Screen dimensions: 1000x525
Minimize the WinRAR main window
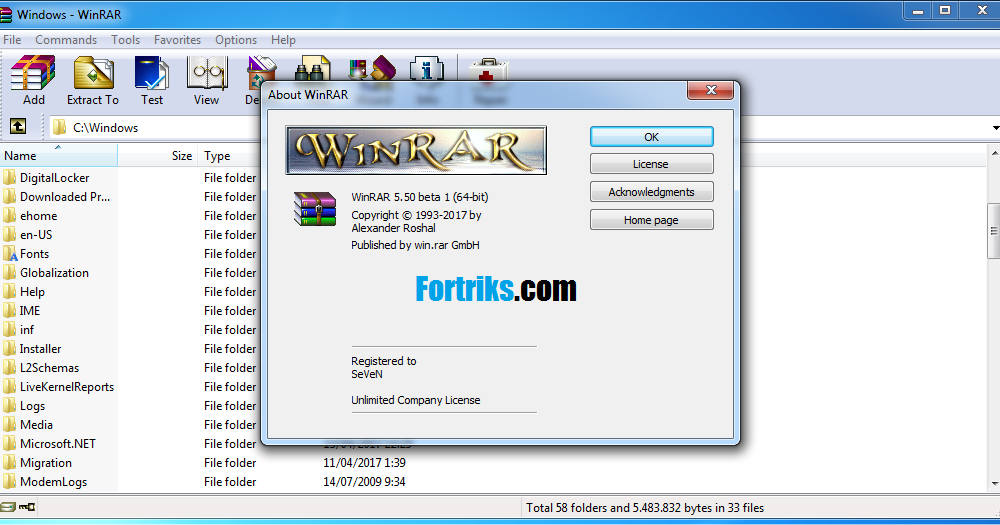point(918,11)
